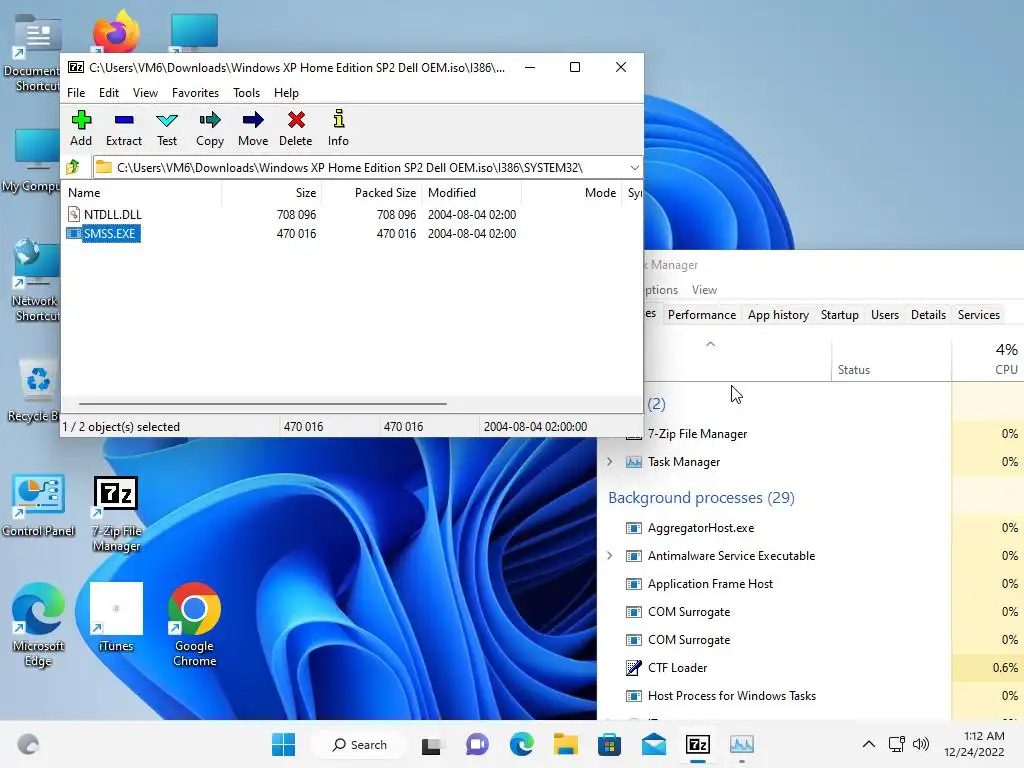Image resolution: width=1024 pixels, height=768 pixels.
Task: Click the SYSTEM32 path address field
Action: pos(360,168)
